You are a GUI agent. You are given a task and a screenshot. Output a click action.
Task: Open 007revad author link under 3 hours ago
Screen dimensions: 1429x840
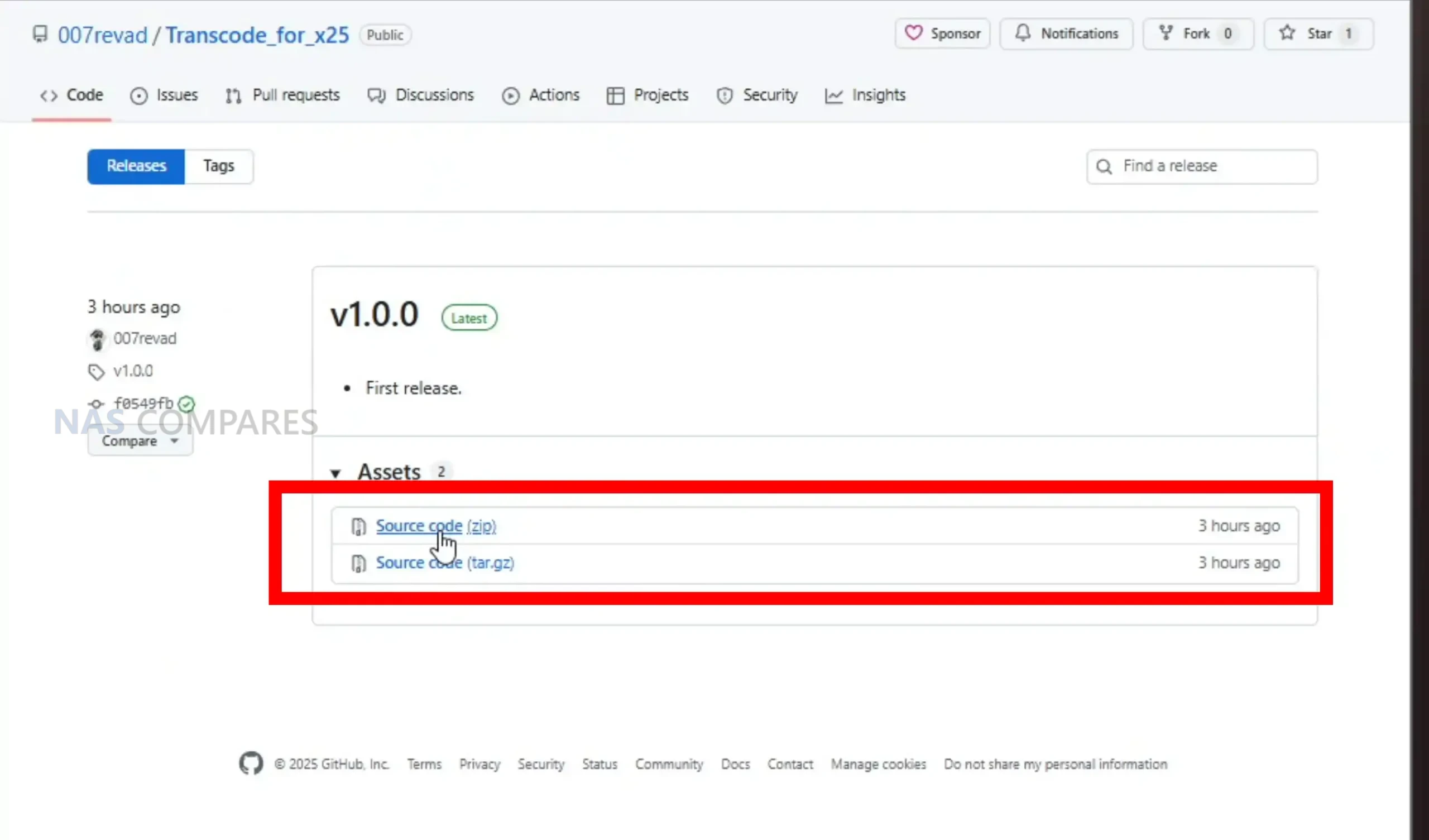145,339
